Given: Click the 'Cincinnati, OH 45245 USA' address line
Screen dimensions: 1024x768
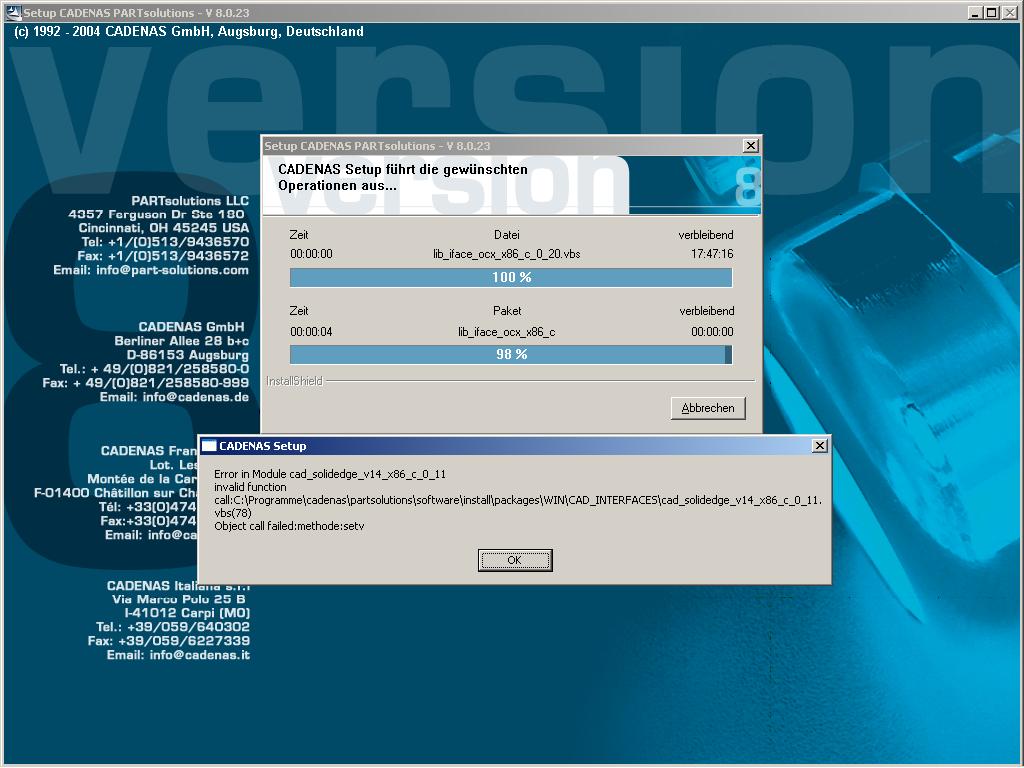Looking at the screenshot, I should tap(164, 228).
